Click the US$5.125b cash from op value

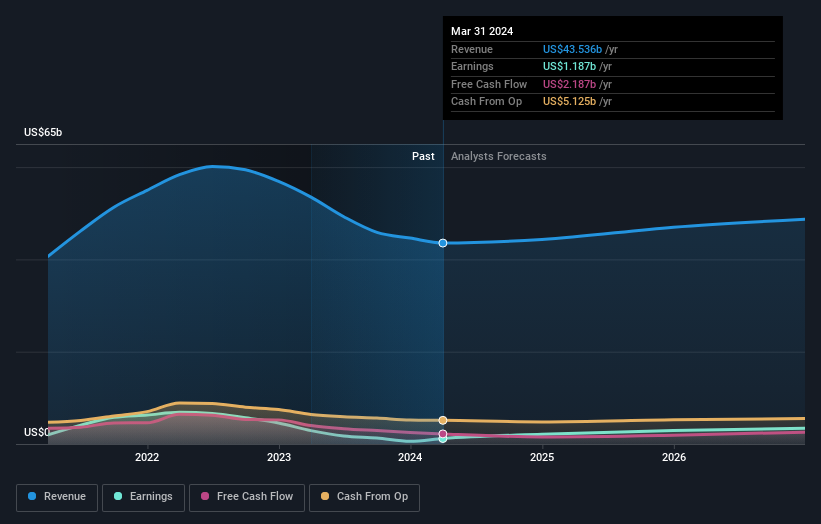tap(569, 102)
